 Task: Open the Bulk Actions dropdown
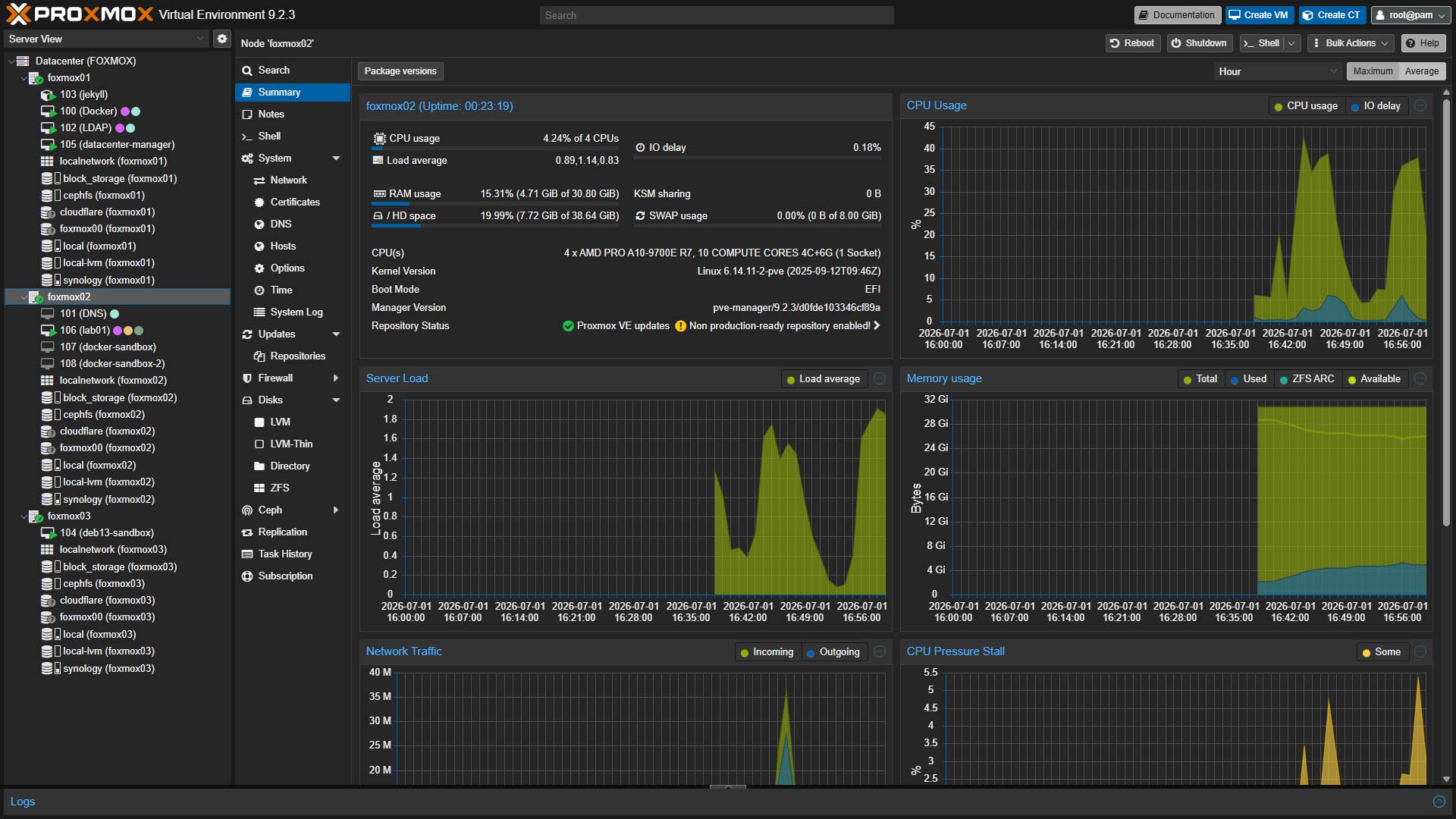click(1351, 43)
